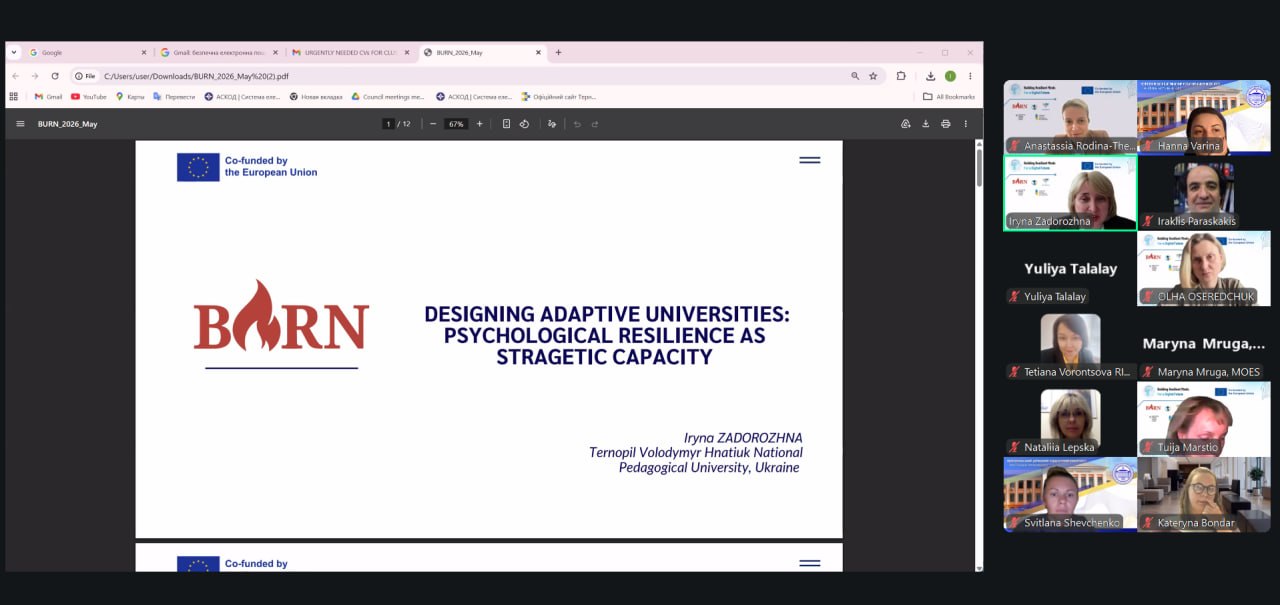Image resolution: width=1280 pixels, height=605 pixels.
Task: Open Chrome downloads icon
Action: 930,76
